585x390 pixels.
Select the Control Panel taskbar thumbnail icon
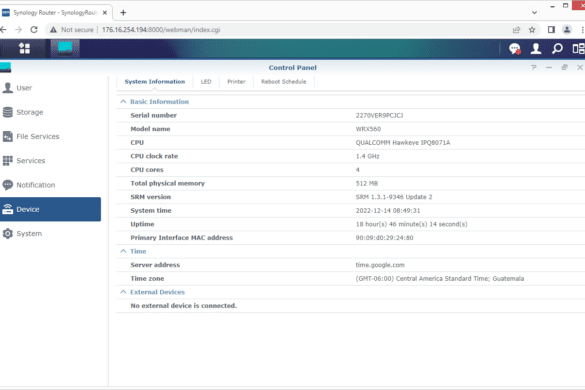pos(65,49)
